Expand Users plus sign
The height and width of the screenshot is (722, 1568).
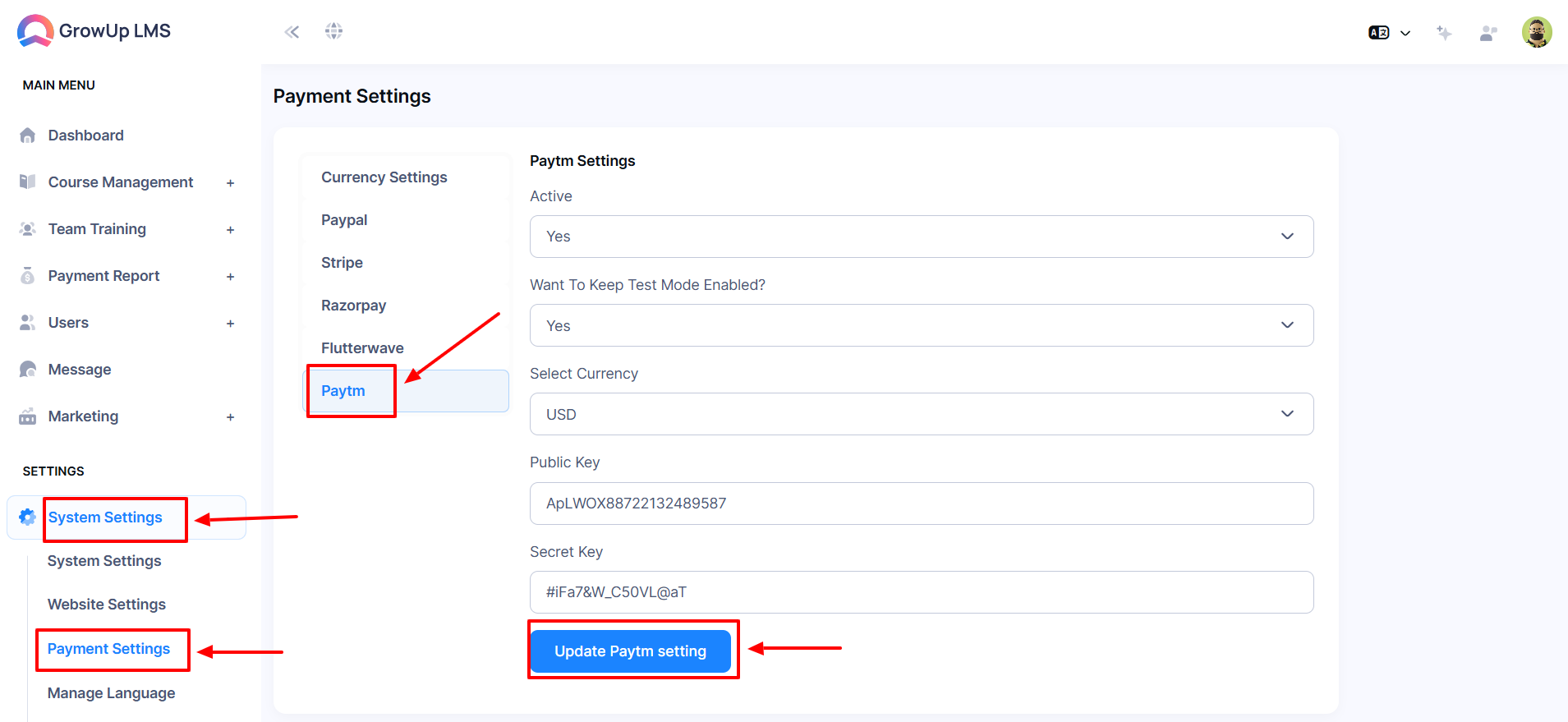tap(230, 324)
